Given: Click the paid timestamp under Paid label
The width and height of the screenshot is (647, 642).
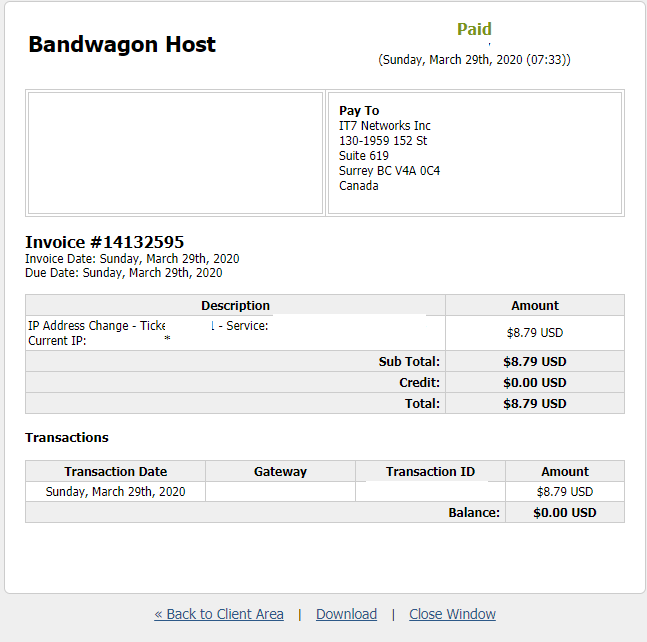Looking at the screenshot, I should (x=474, y=60).
